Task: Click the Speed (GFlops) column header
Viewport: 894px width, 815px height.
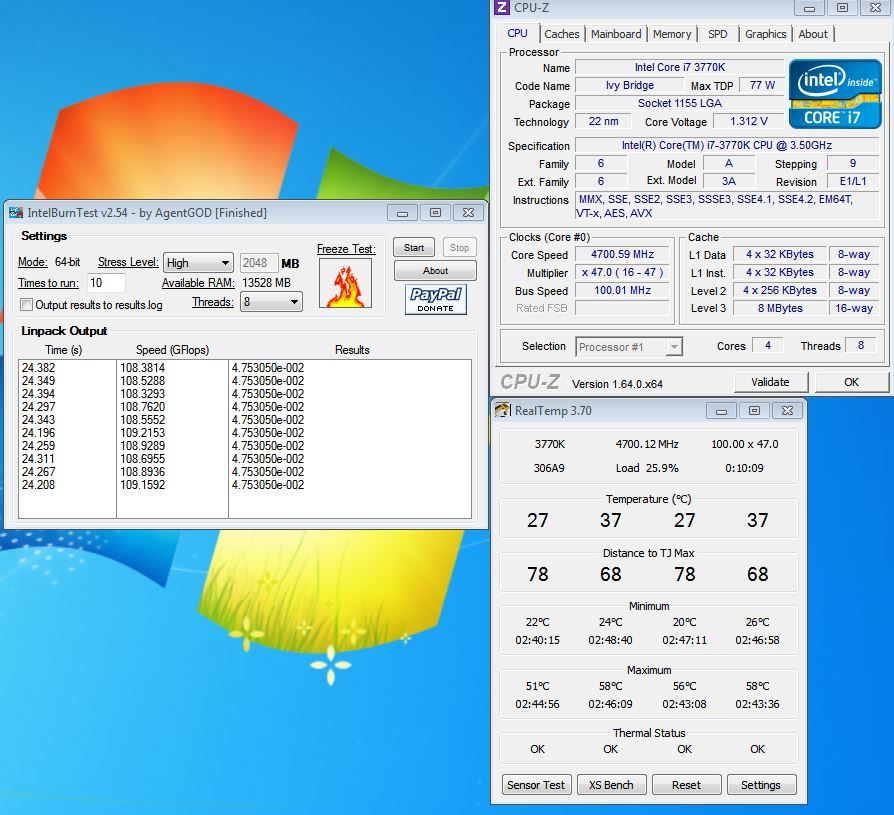Action: pyautogui.click(x=172, y=350)
